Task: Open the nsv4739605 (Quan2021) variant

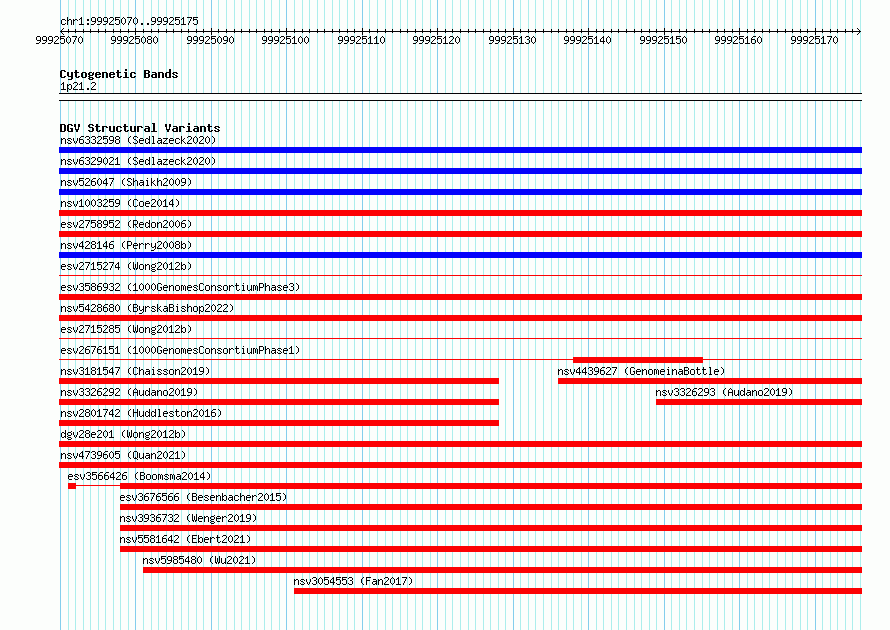Action: coord(123,455)
